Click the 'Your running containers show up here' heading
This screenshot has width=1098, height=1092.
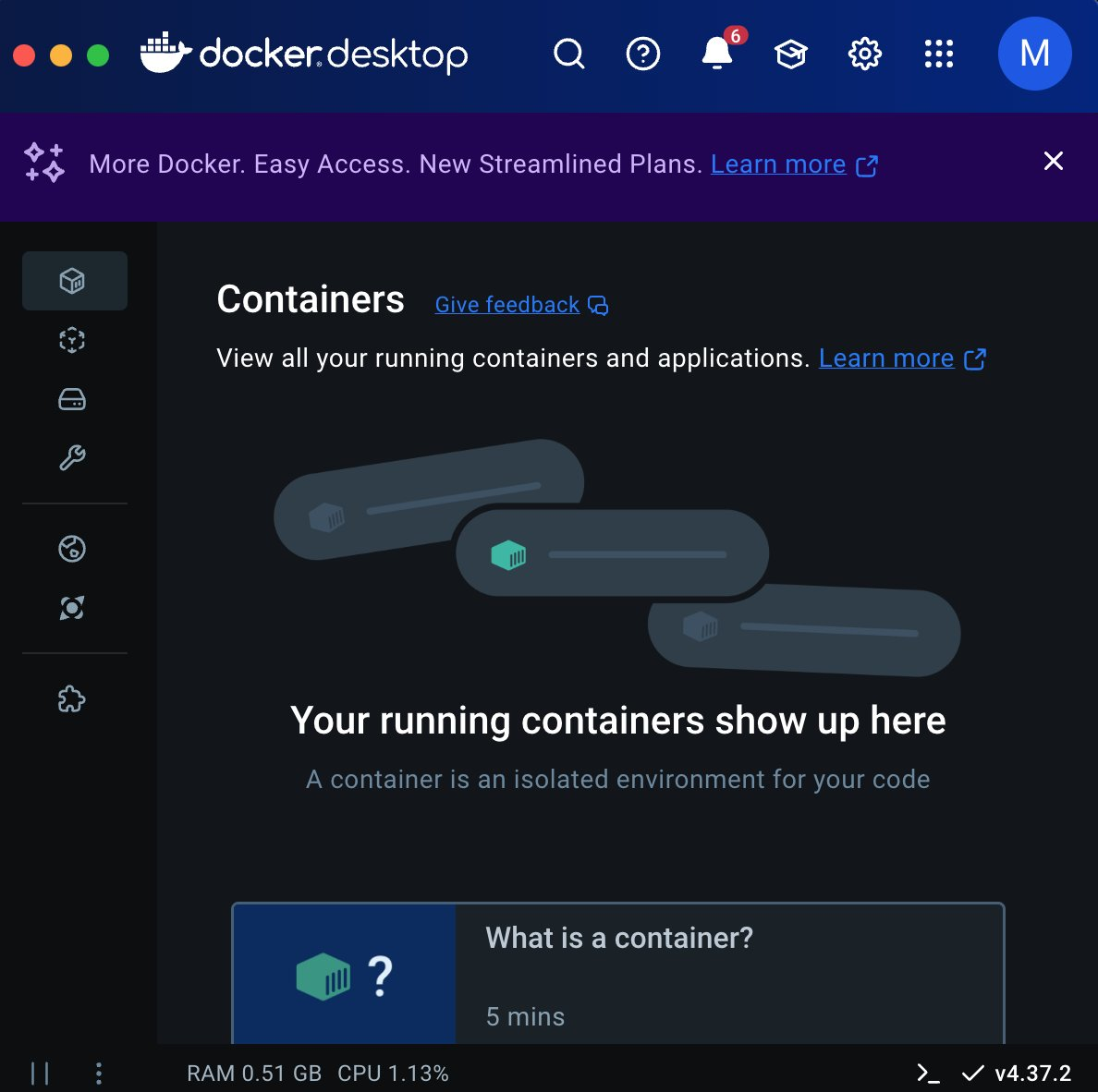(618, 721)
